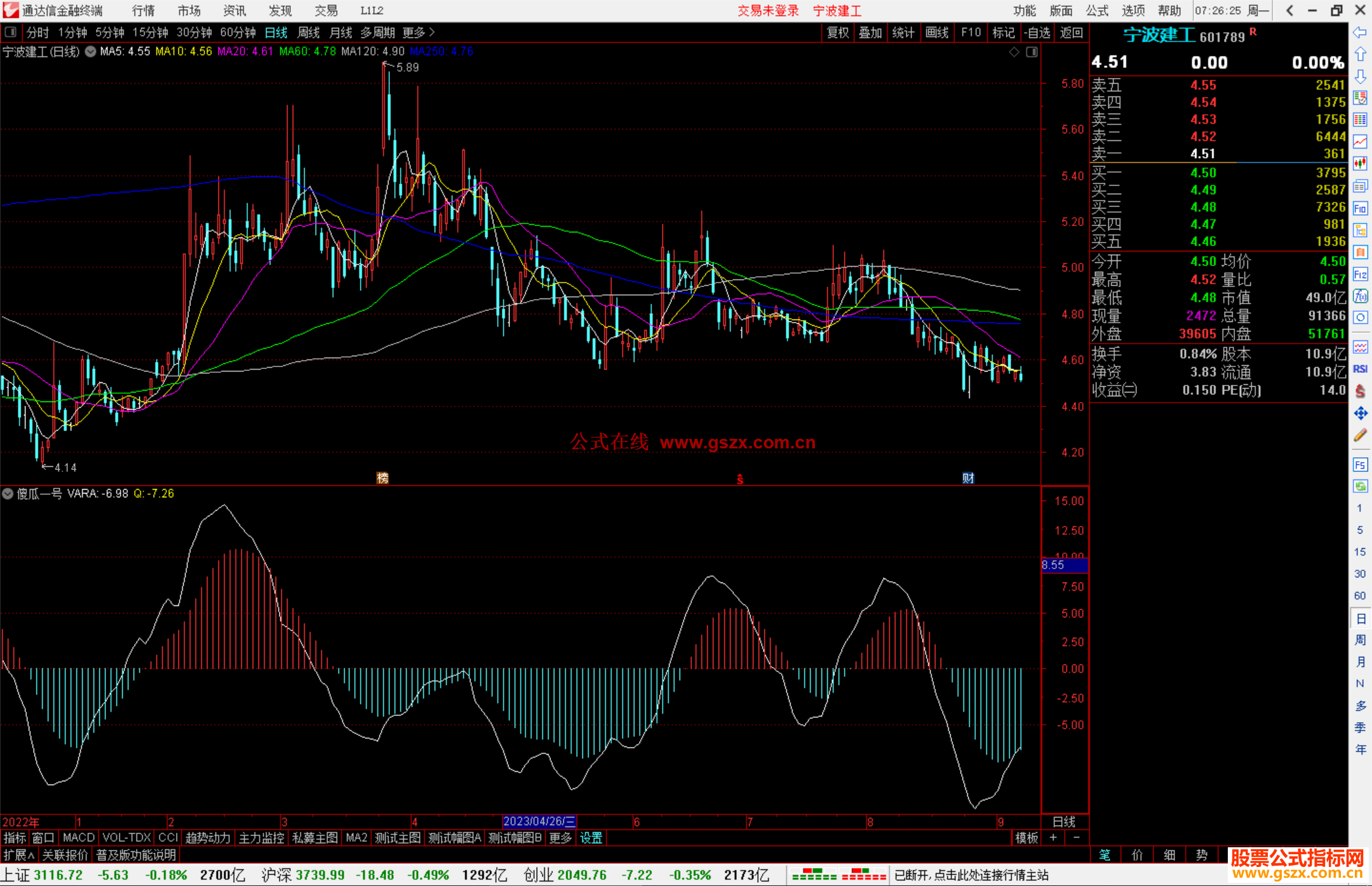Open the f(x) formula icon
Image resolution: width=1372 pixels, height=886 pixels.
pyautogui.click(x=1360, y=297)
